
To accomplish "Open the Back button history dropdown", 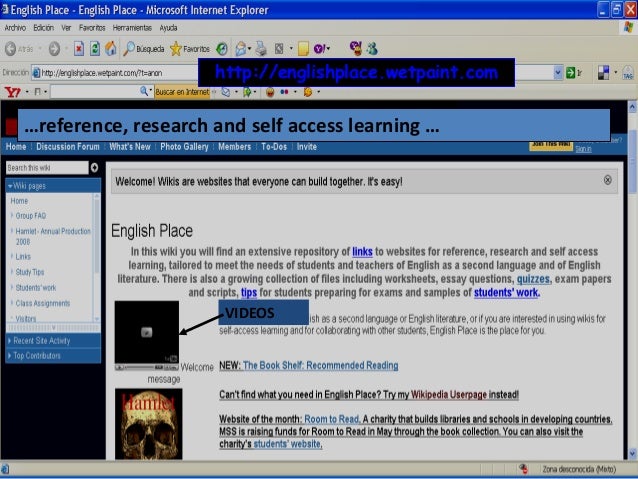I will click(40, 49).
